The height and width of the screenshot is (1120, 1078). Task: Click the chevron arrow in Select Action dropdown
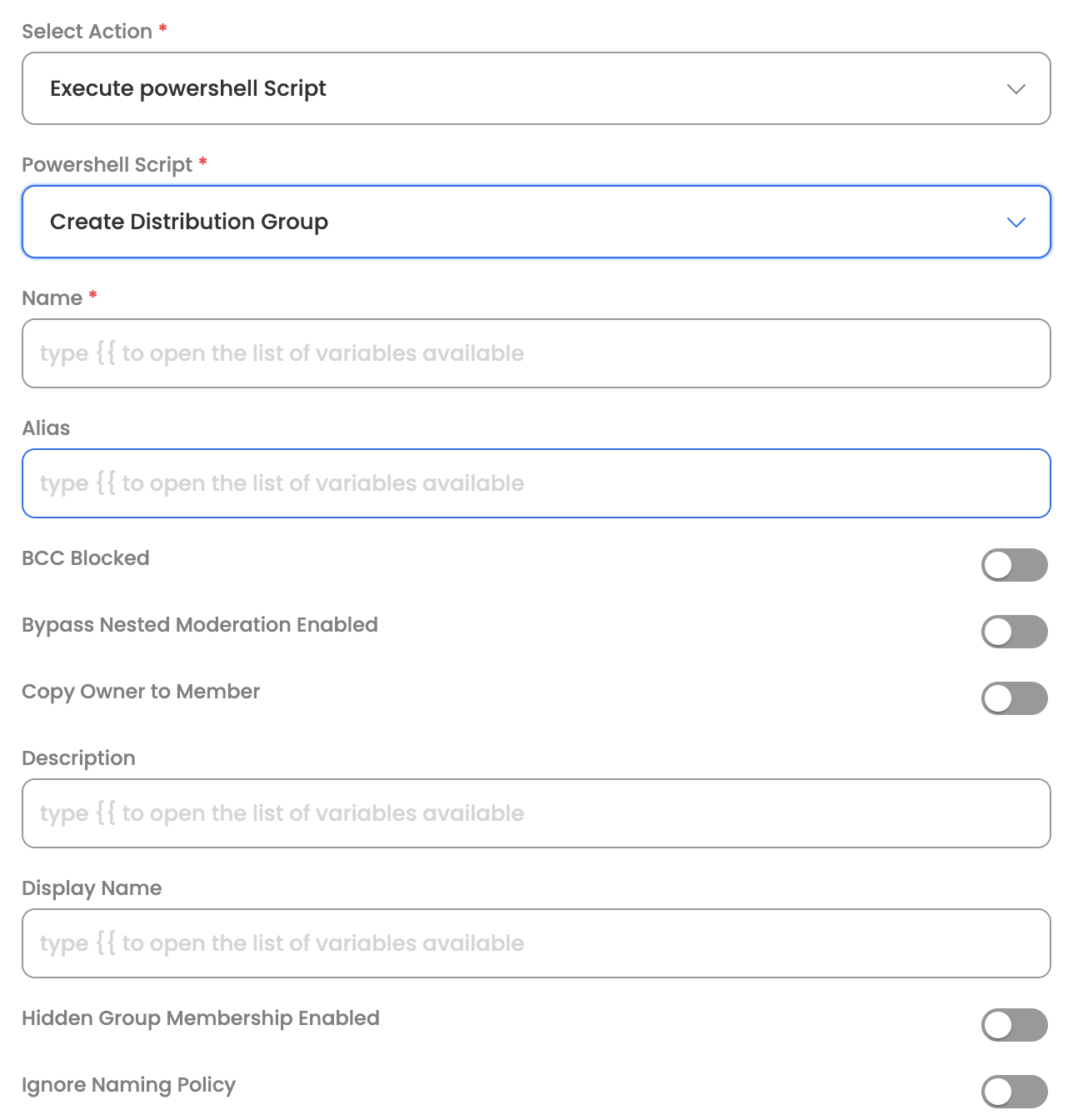click(x=1016, y=89)
